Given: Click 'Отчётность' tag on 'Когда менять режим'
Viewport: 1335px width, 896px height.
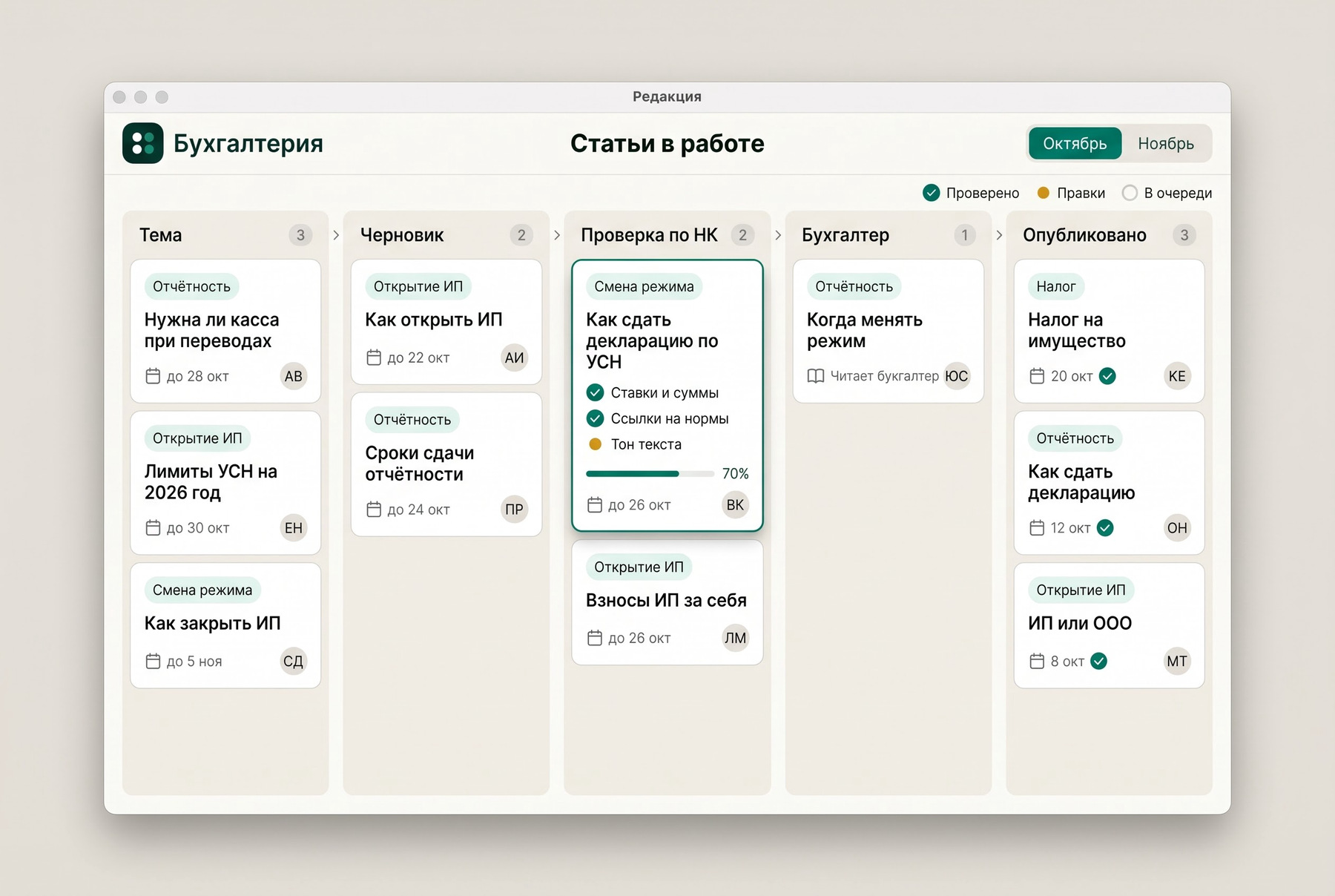Looking at the screenshot, I should click(x=854, y=286).
